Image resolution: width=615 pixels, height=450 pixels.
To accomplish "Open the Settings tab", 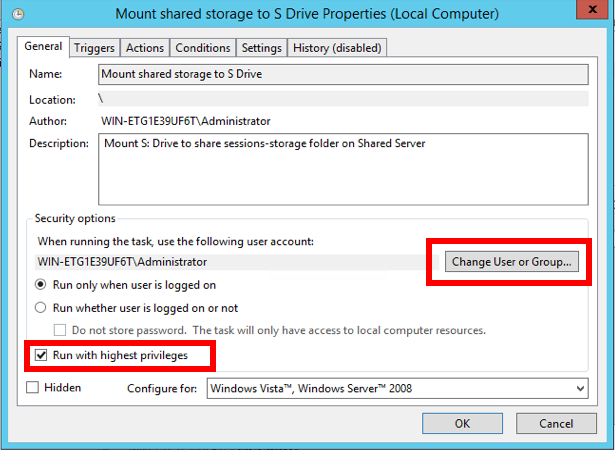I will [261, 48].
